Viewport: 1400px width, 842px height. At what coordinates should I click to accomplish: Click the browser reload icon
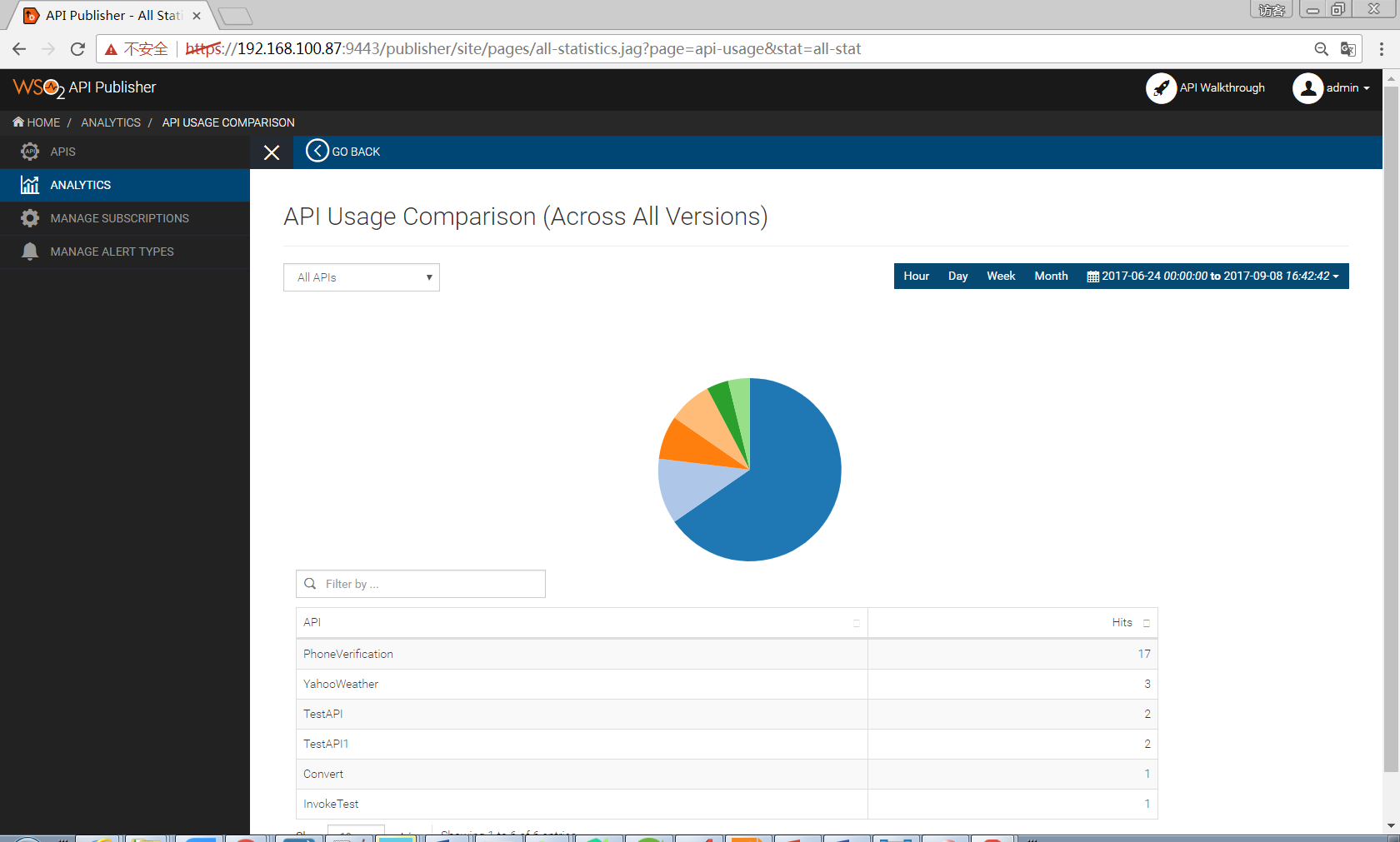(x=77, y=49)
